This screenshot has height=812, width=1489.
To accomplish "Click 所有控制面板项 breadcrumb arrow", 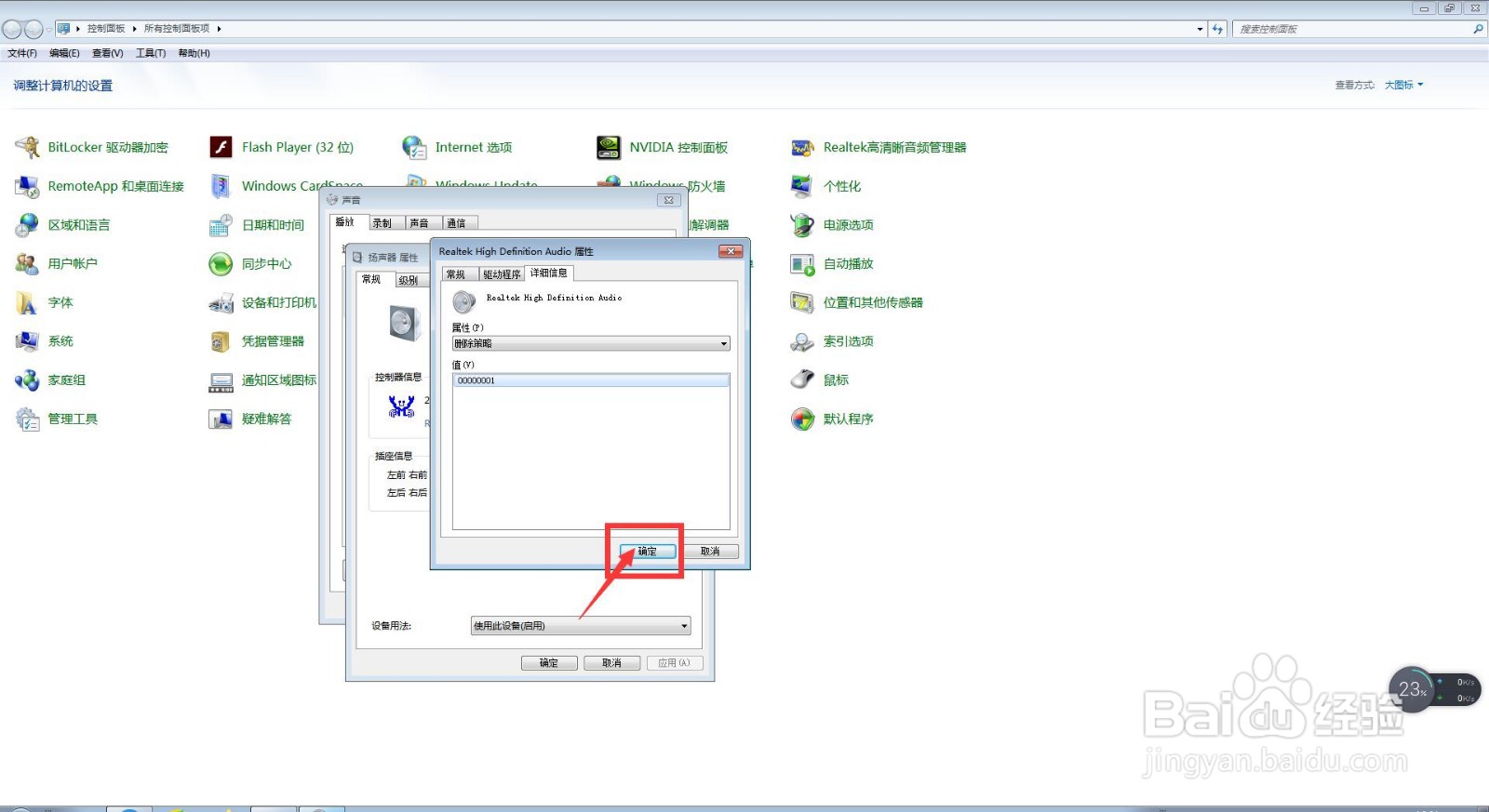I will (x=219, y=29).
